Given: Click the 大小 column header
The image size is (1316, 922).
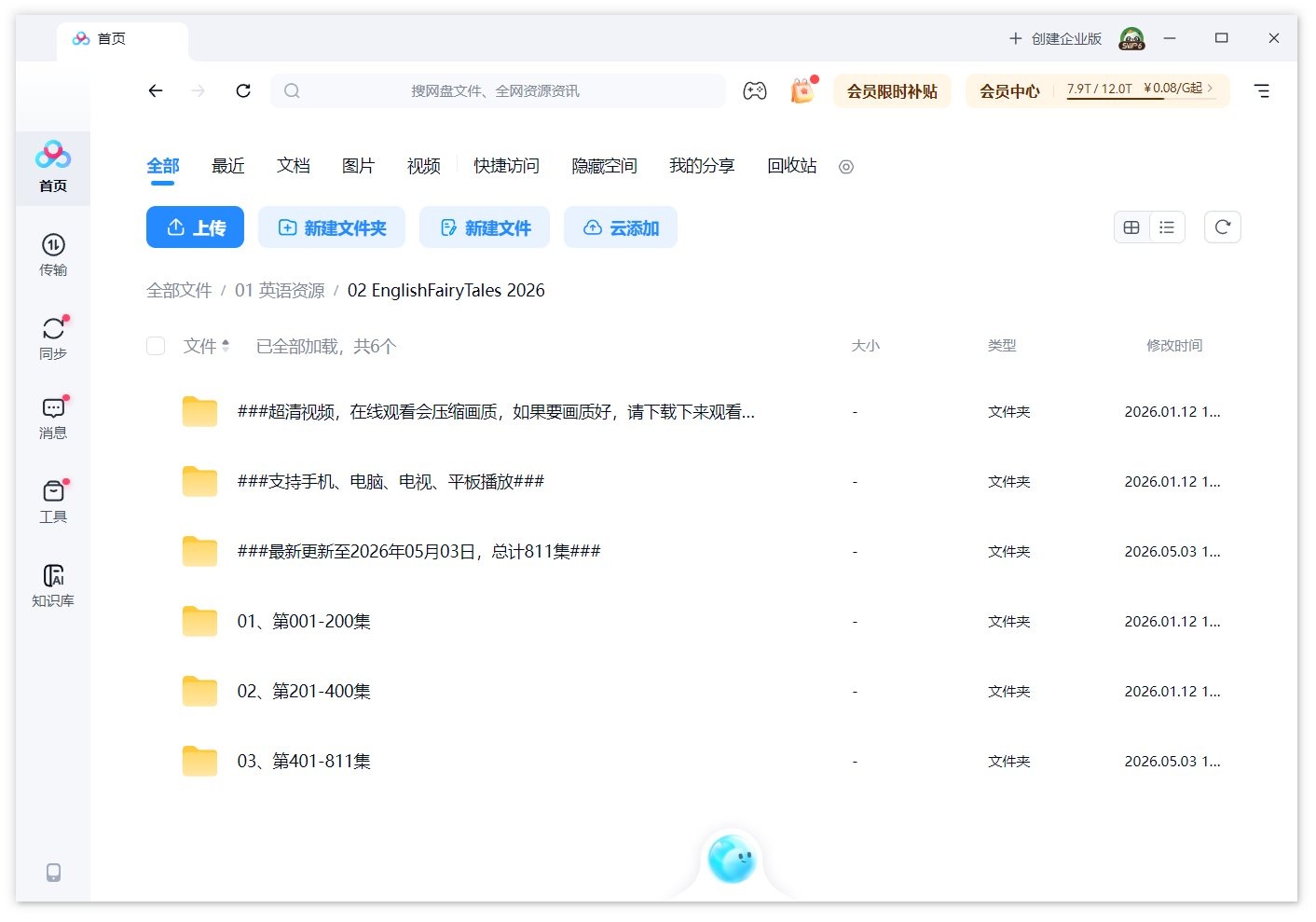Looking at the screenshot, I should click(865, 346).
